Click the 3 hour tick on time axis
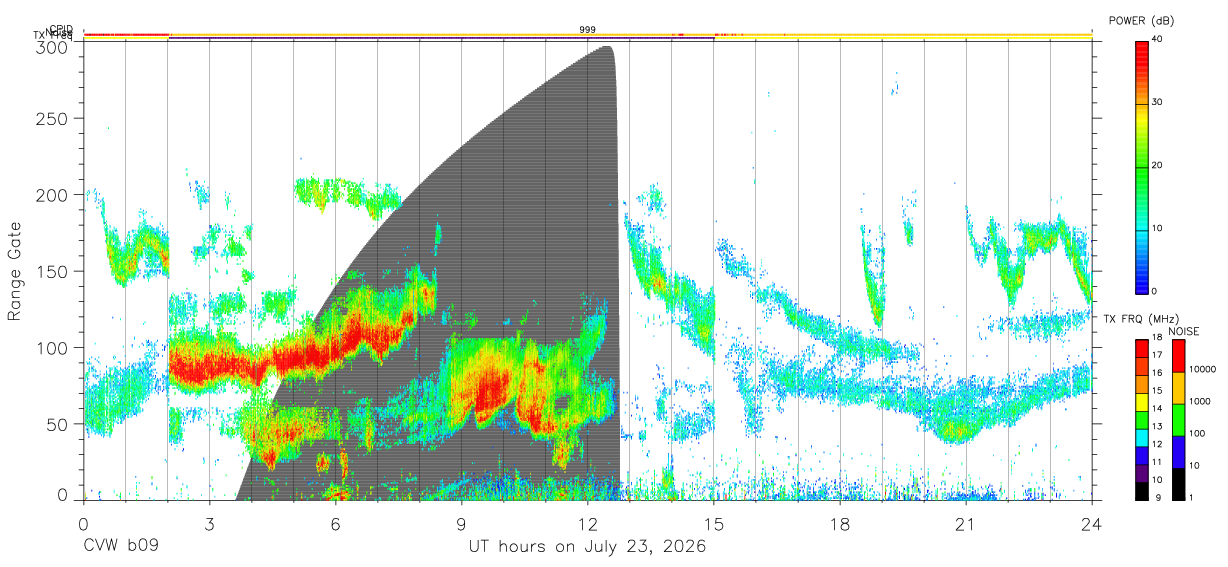 (209, 524)
